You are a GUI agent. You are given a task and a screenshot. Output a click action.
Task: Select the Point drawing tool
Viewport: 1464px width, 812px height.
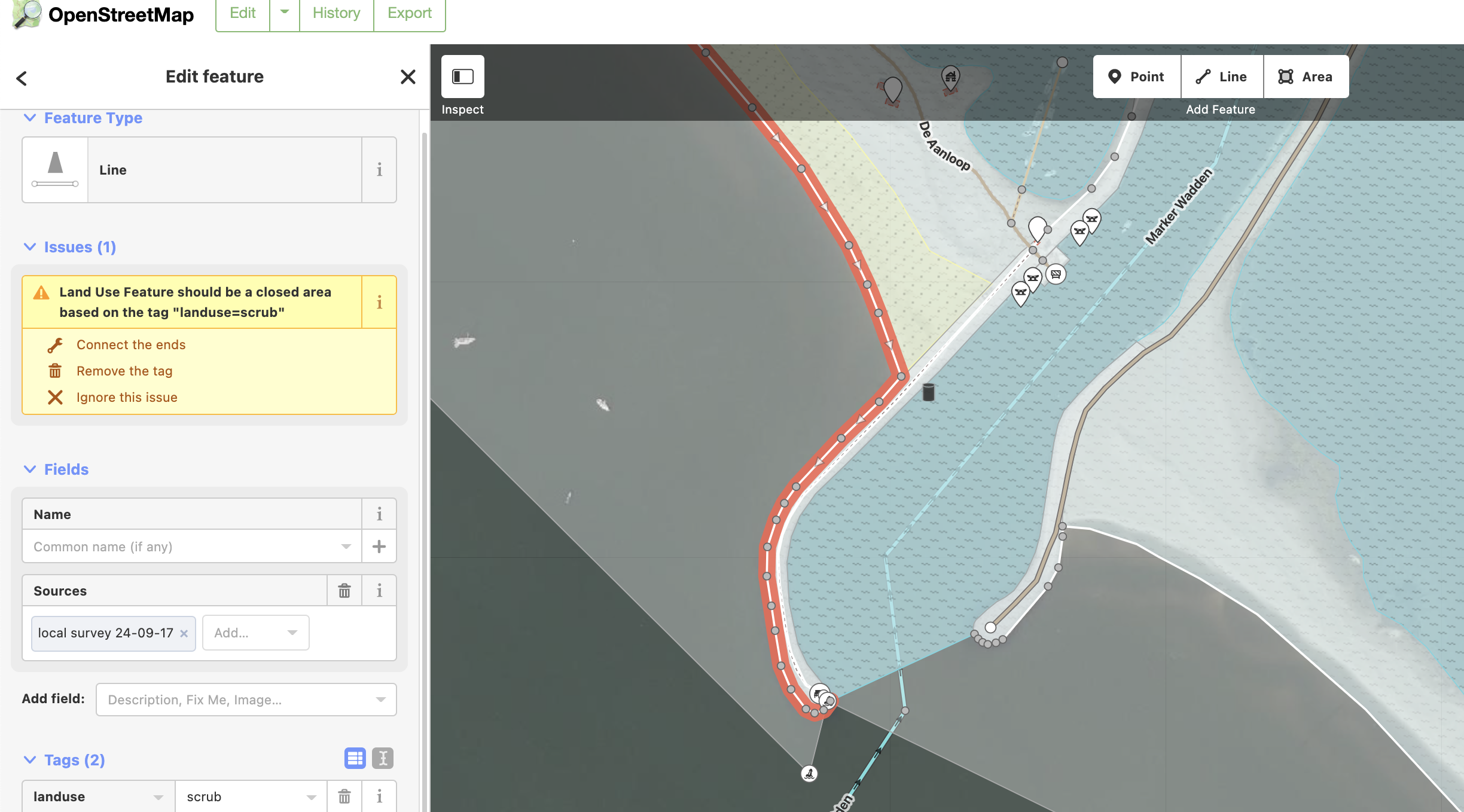[1136, 77]
